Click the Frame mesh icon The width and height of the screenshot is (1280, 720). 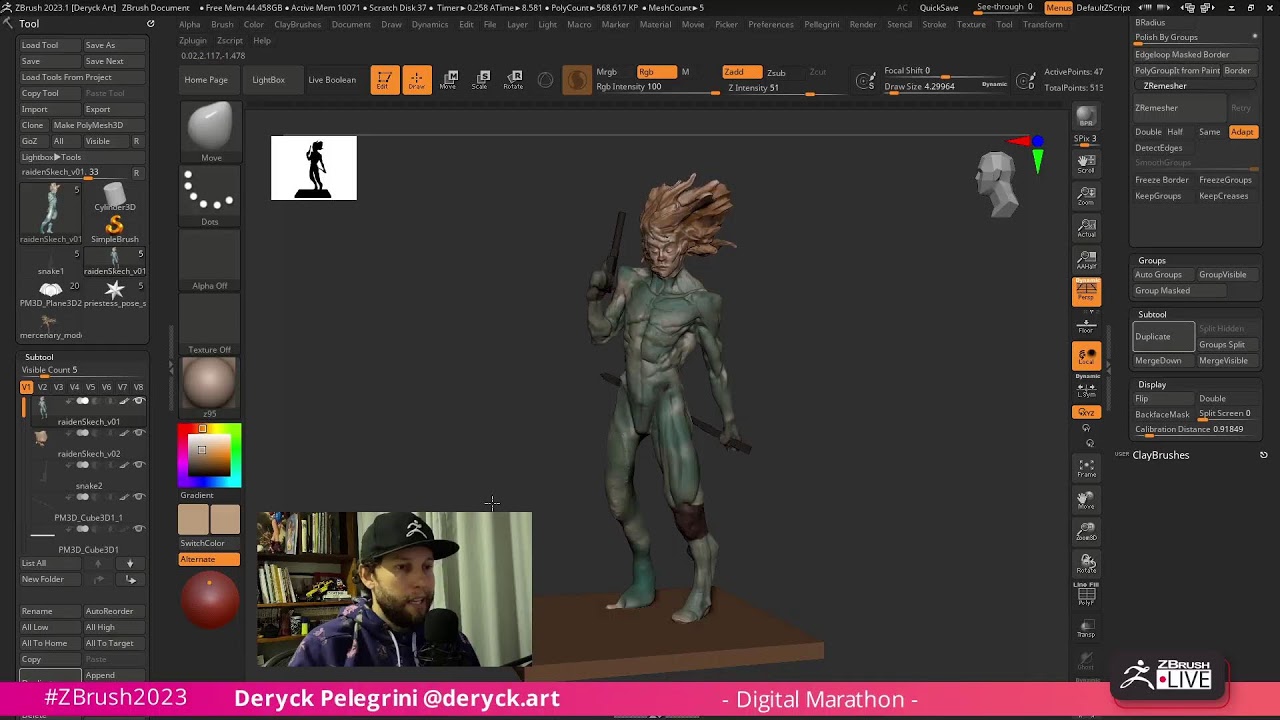[x=1086, y=467]
